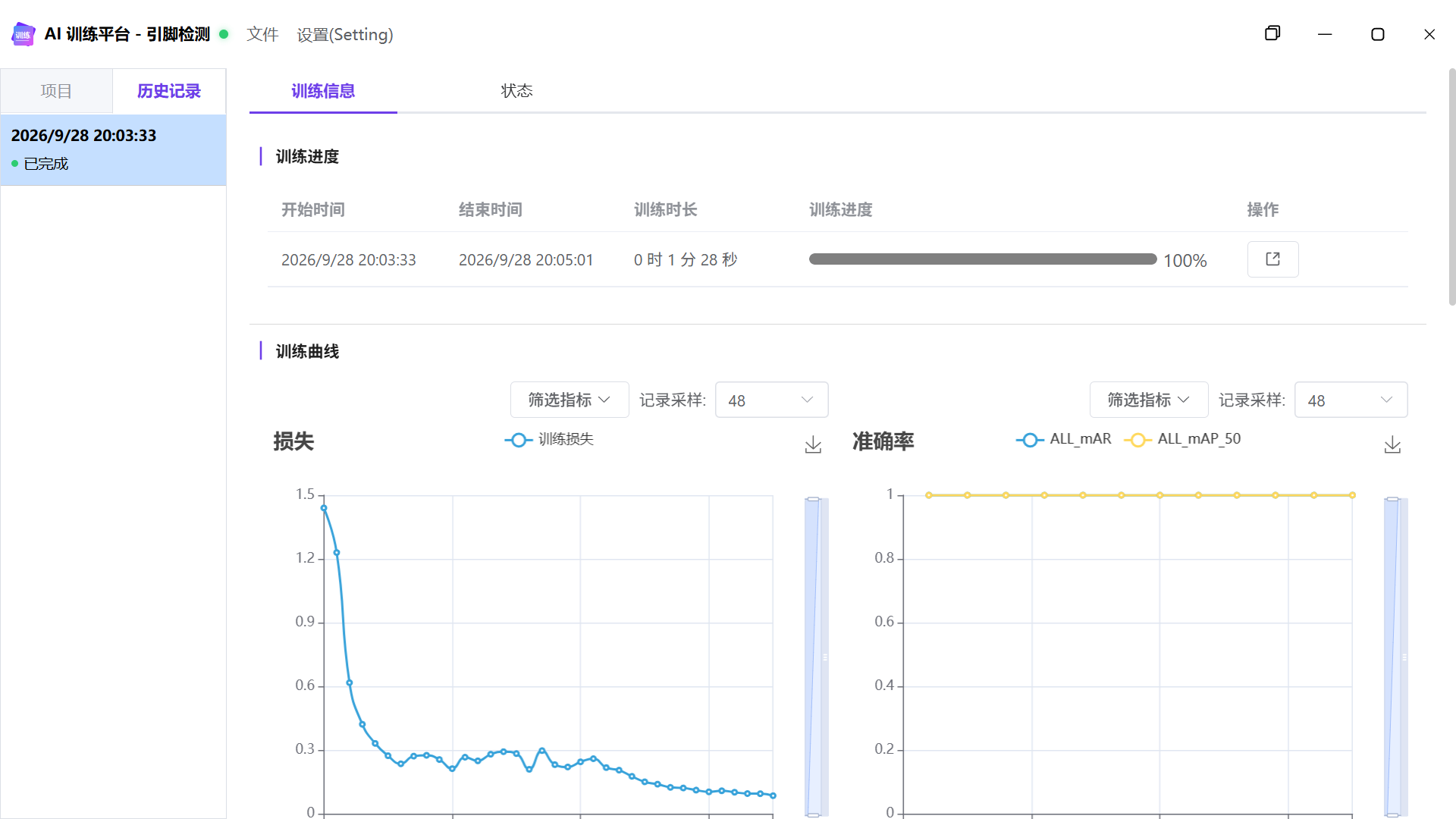Click the 准确率 chart title
The height and width of the screenshot is (819, 1456).
point(883,441)
